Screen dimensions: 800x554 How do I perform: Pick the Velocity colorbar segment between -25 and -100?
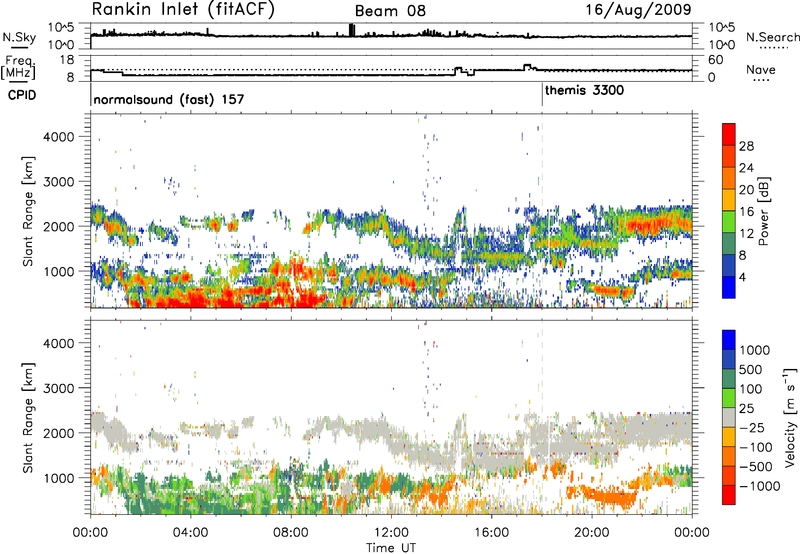click(729, 437)
